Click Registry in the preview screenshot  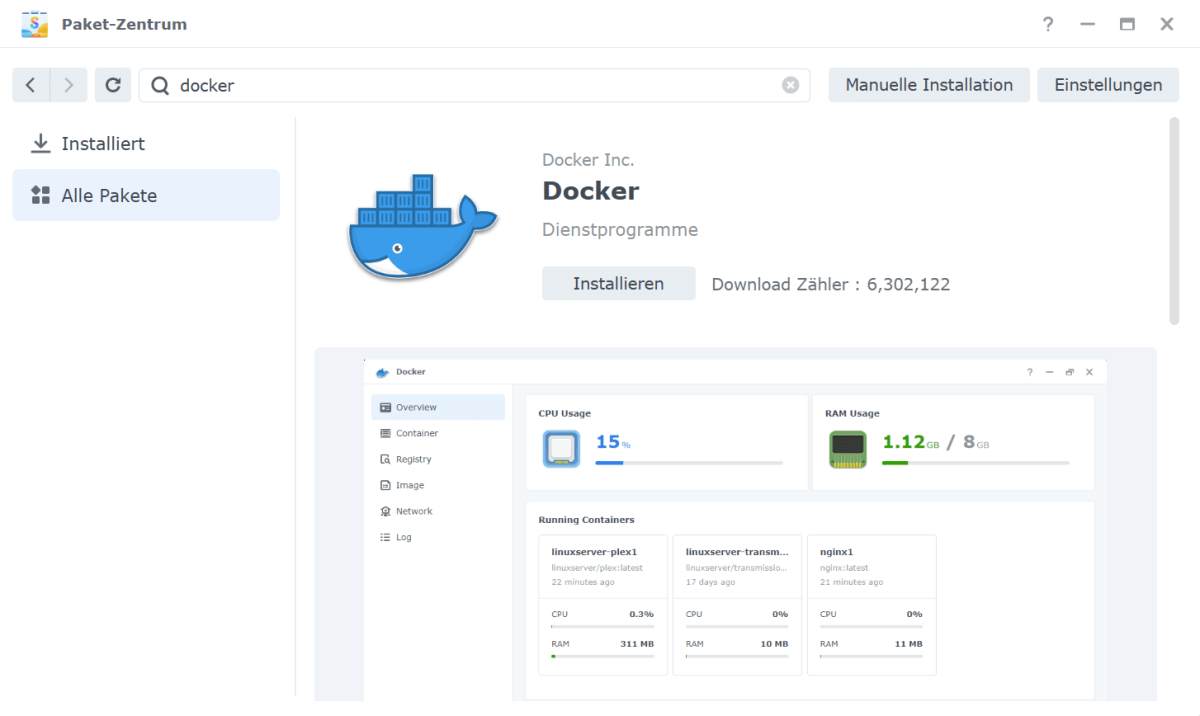pos(438,459)
